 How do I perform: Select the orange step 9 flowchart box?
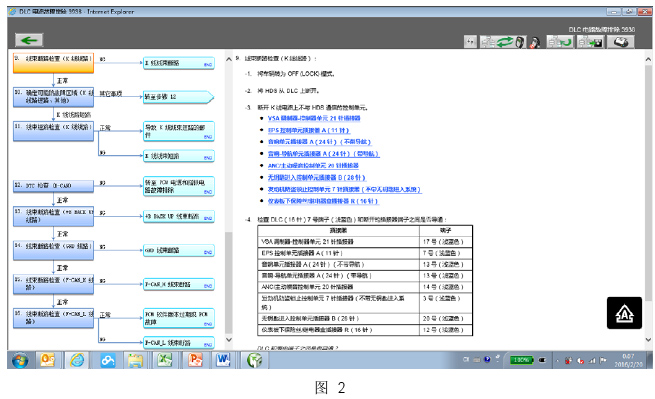click(53, 63)
